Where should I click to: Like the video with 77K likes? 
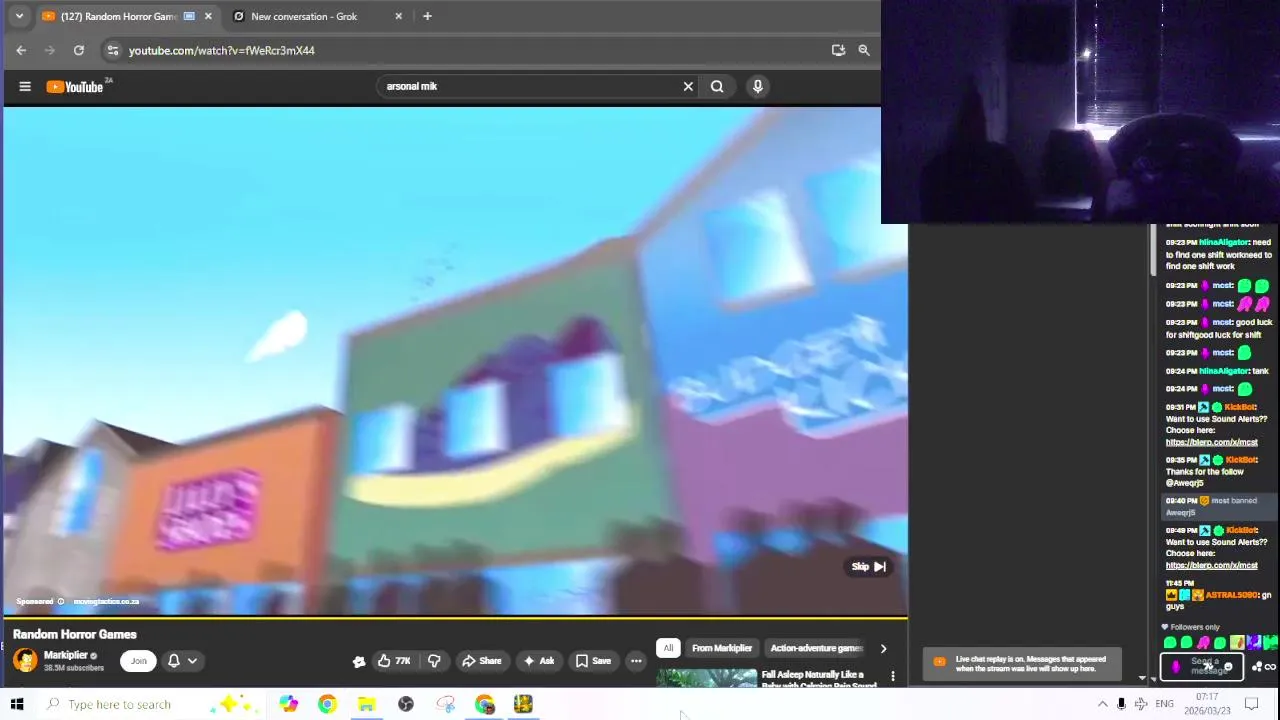pos(394,660)
